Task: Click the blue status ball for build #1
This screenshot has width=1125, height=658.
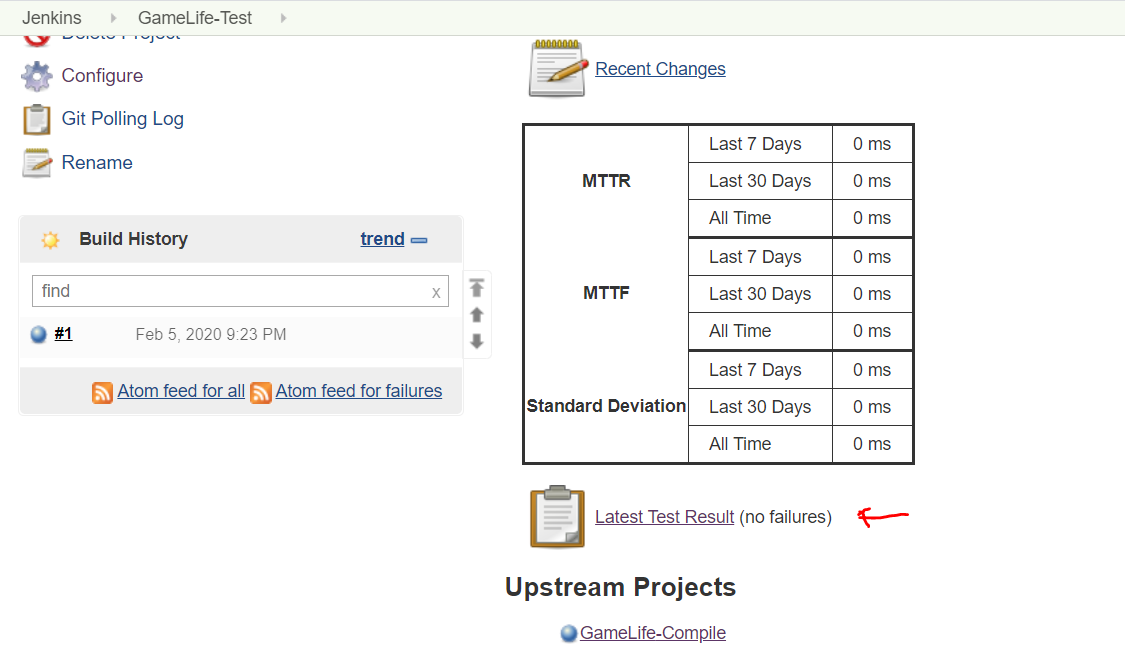Action: (39, 335)
